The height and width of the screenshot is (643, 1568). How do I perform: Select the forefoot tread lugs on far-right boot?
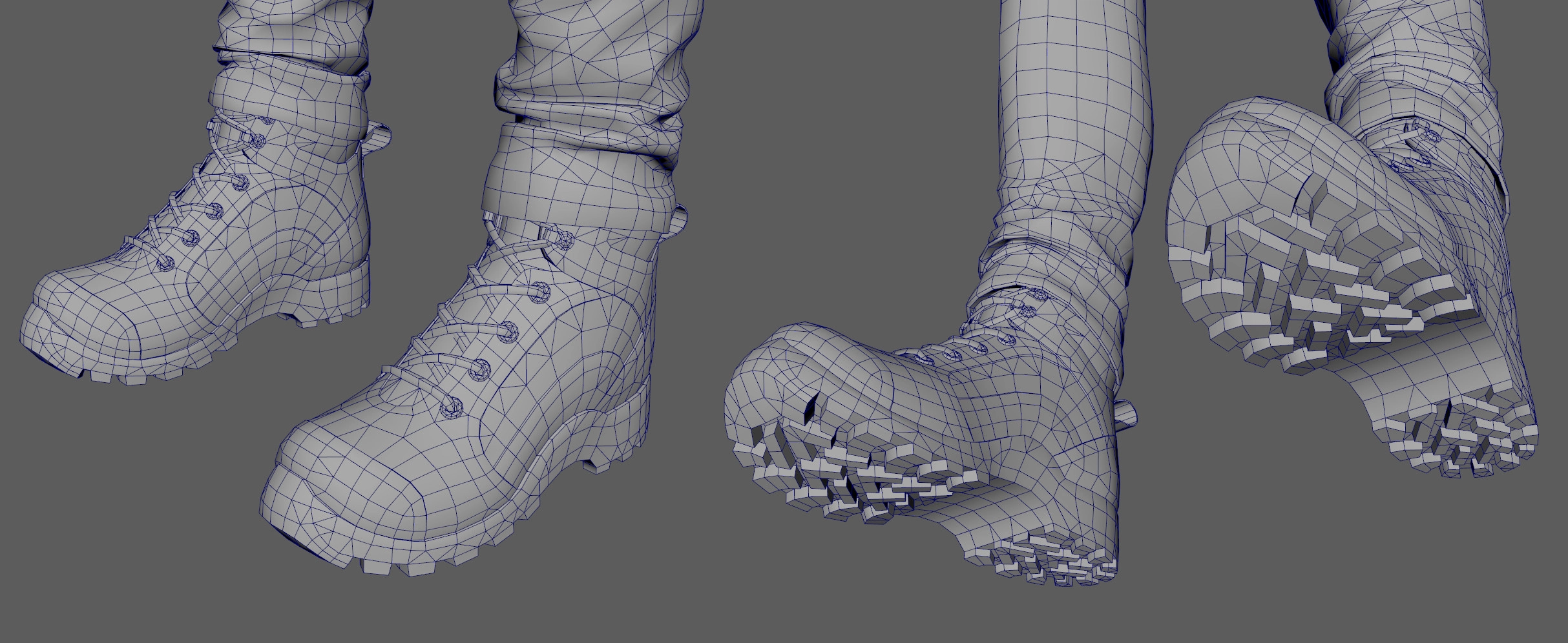click(x=1318, y=303)
